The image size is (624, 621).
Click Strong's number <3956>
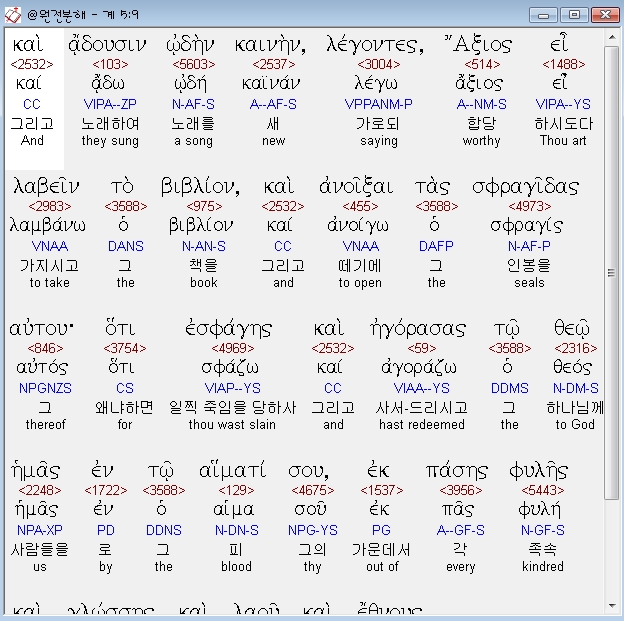click(460, 490)
